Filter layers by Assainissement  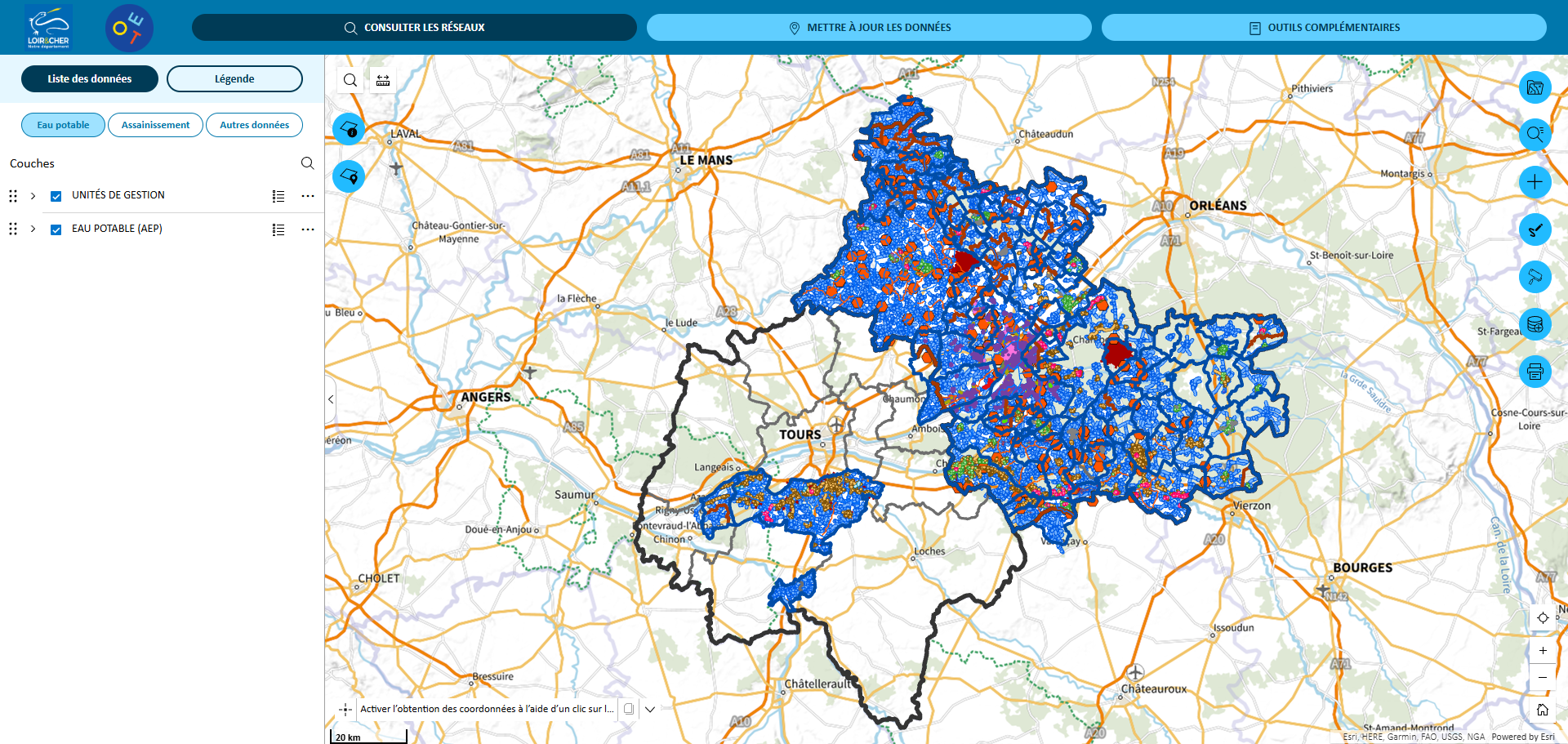pyautogui.click(x=155, y=125)
